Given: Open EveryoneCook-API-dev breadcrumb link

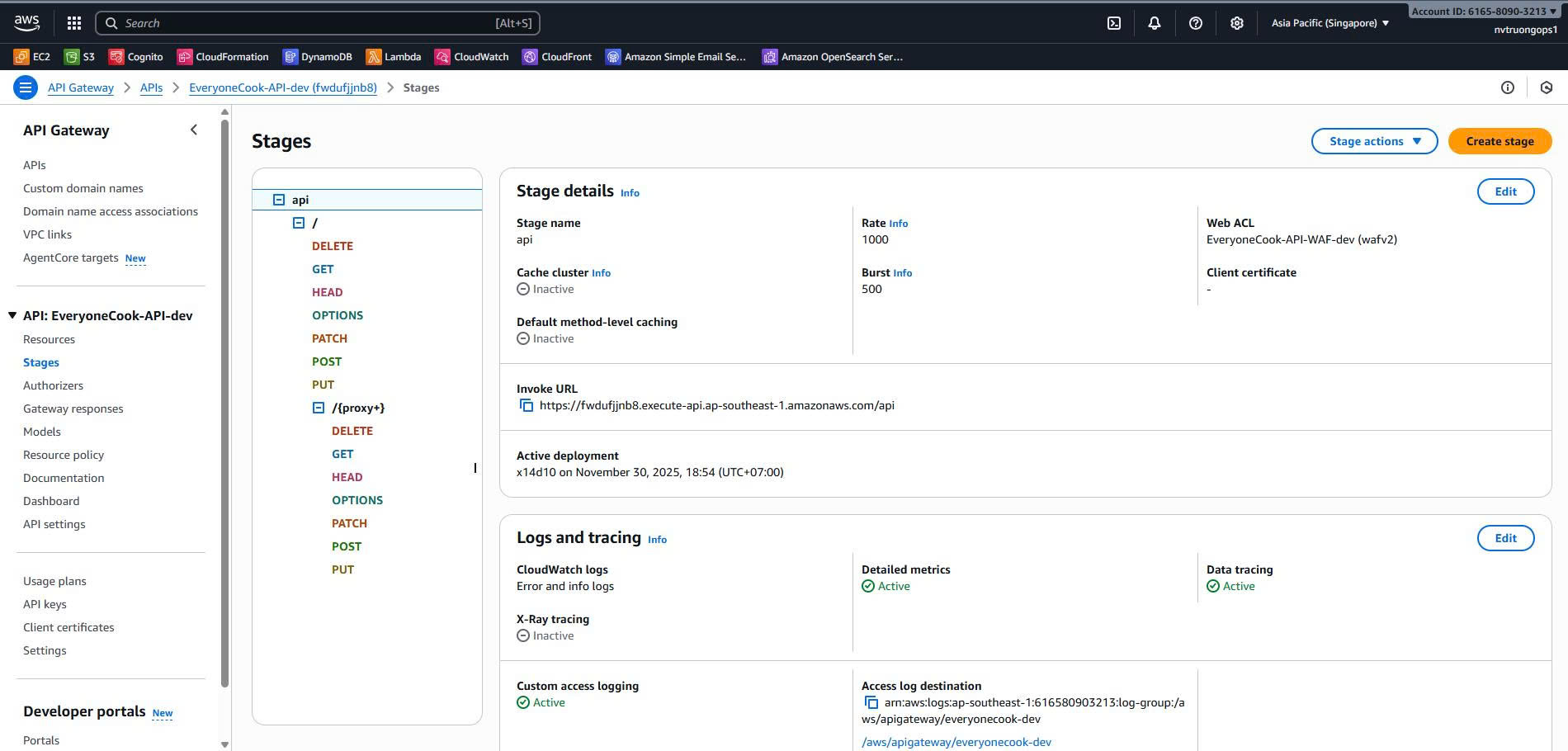Looking at the screenshot, I should point(283,87).
